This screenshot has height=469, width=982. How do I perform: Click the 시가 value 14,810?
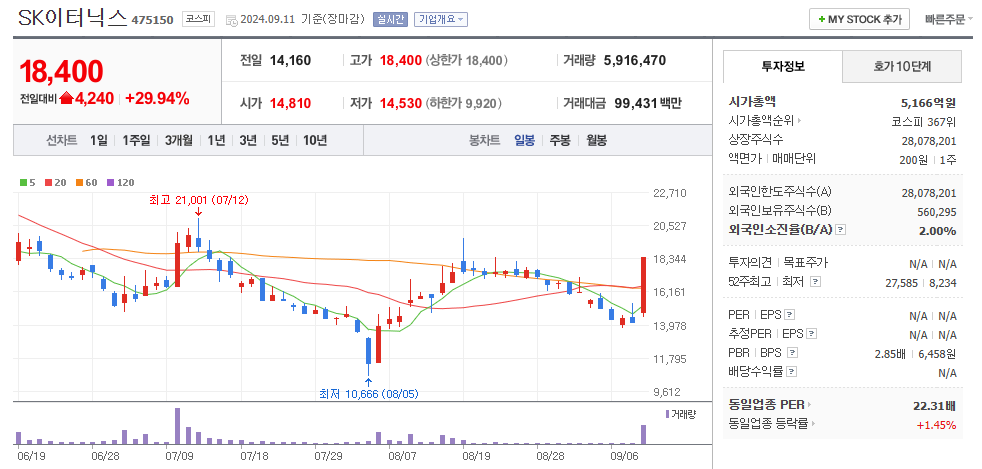(290, 103)
